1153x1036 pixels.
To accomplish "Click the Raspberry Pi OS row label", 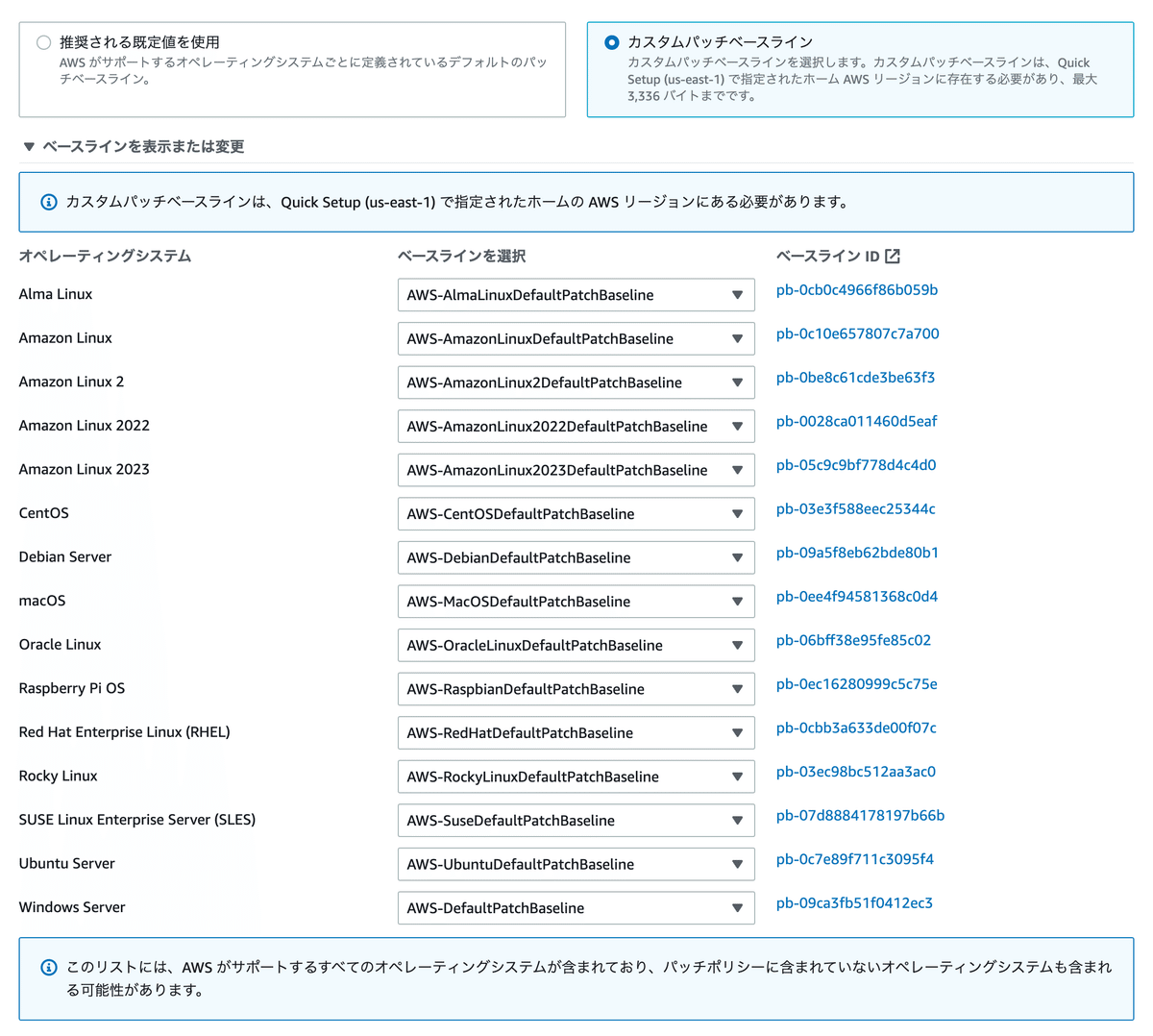I will tap(72, 688).
